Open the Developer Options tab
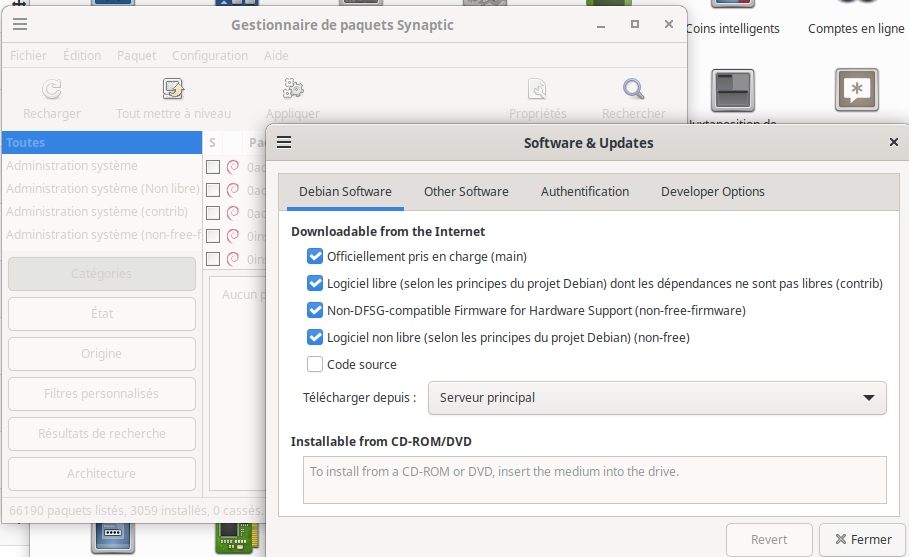The height and width of the screenshot is (557, 909). (x=712, y=191)
